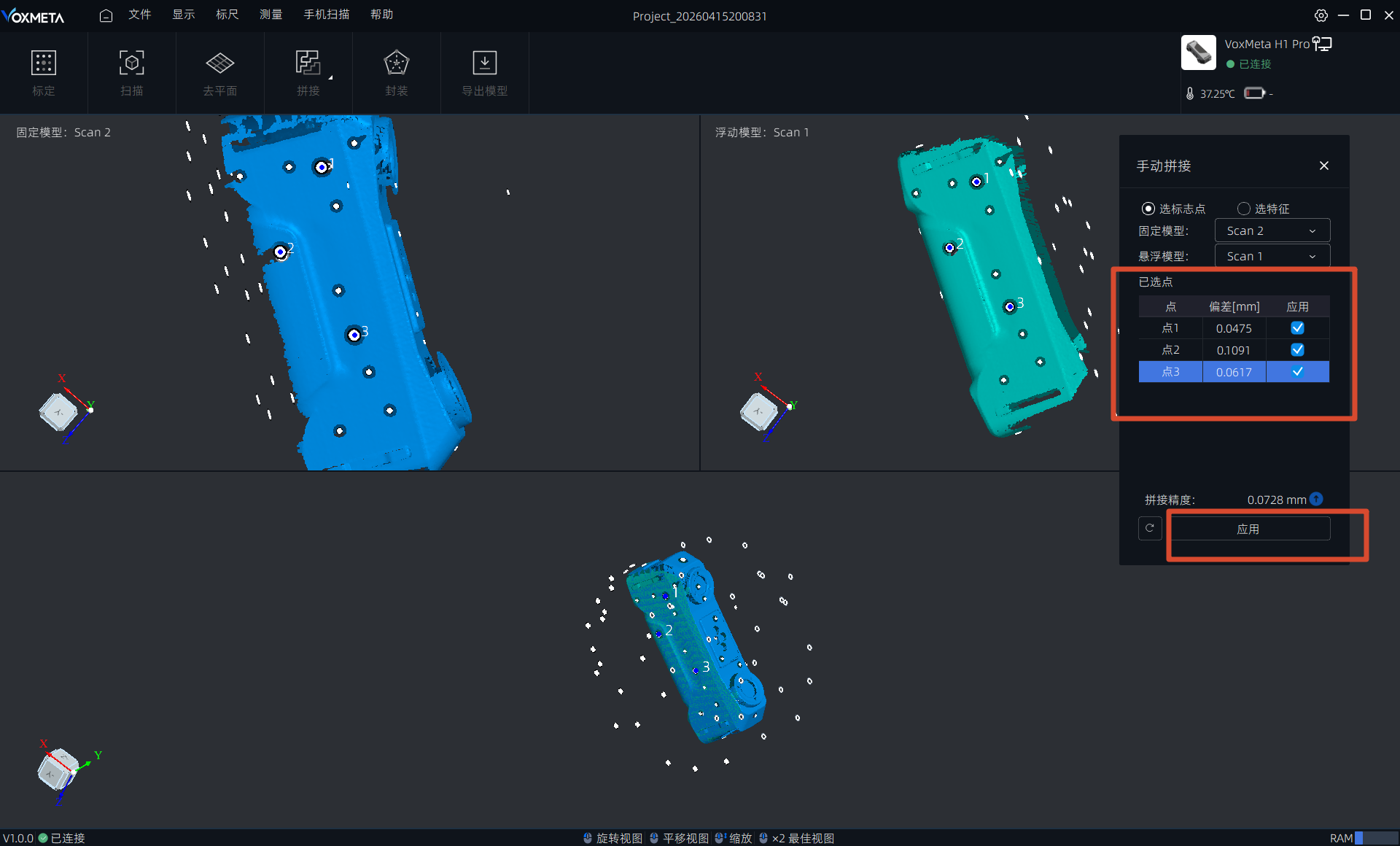Uncheck the 应用 checkbox for 点1
This screenshot has width=1400, height=846.
pos(1297,328)
